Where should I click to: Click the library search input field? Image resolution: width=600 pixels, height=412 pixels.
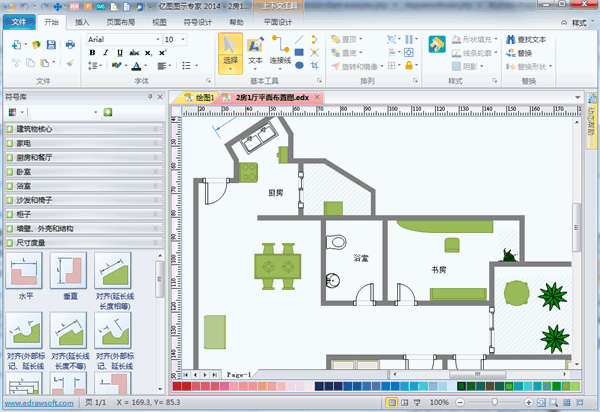coord(62,112)
